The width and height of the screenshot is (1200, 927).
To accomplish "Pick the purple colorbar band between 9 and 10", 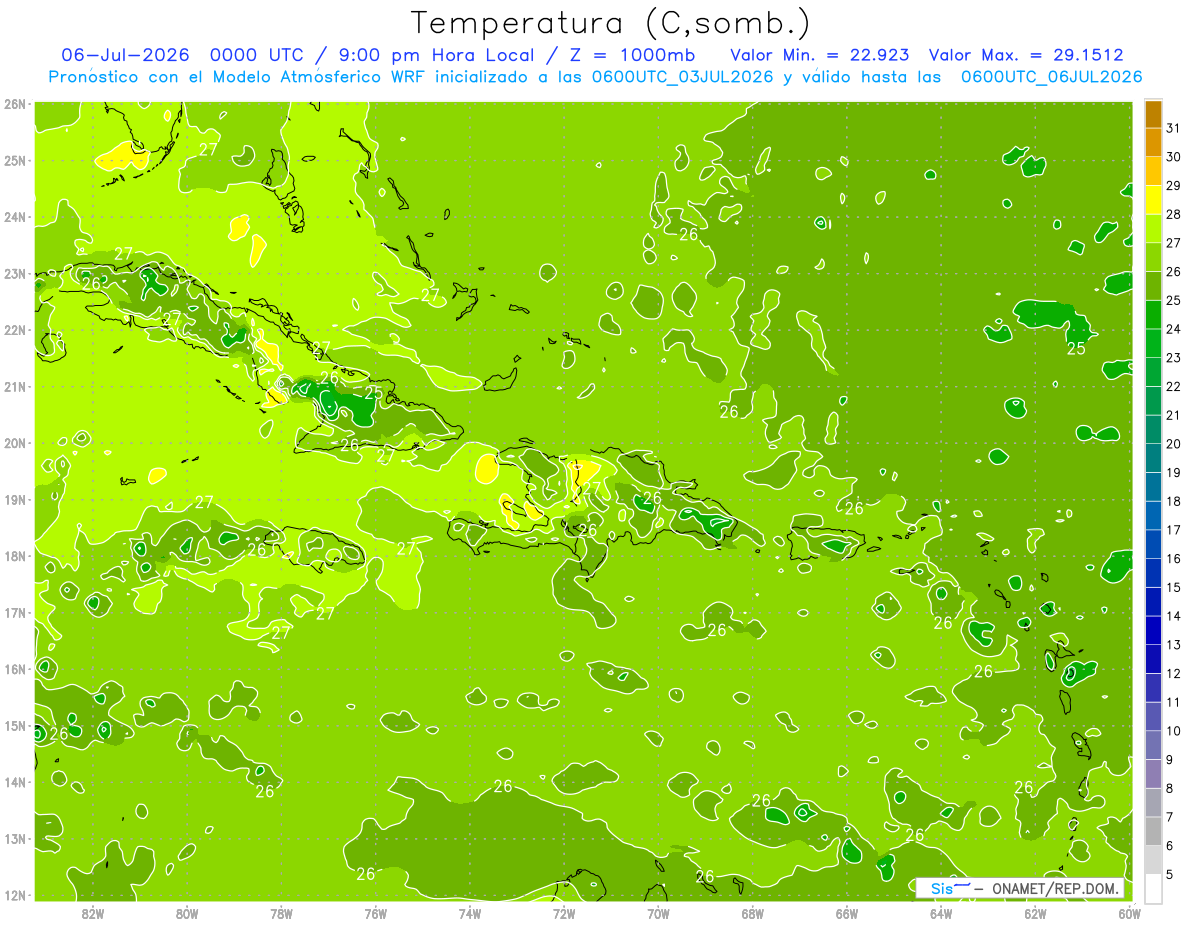I will [1153, 745].
